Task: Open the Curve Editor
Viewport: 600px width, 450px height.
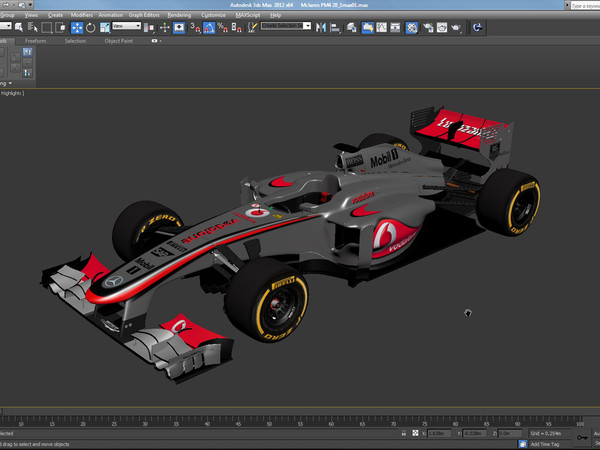Action: 382,27
